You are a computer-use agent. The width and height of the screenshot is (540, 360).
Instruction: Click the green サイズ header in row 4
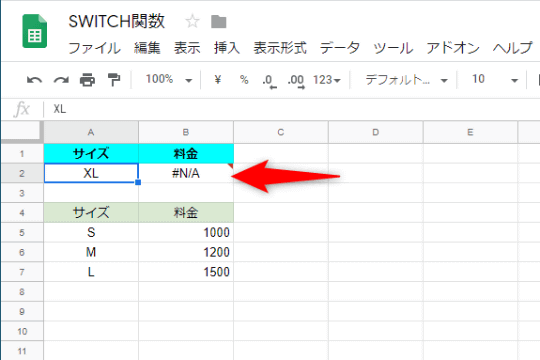tap(91, 213)
